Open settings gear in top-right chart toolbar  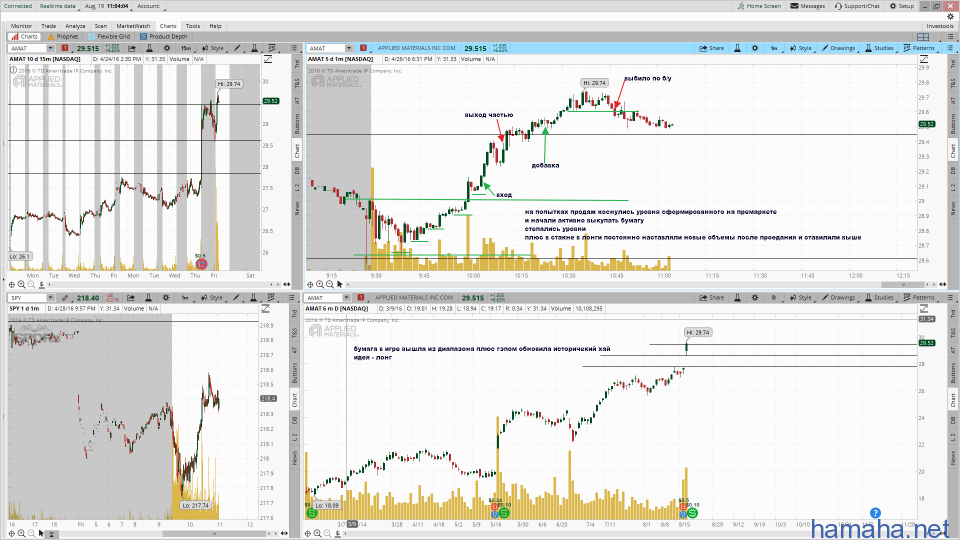pyautogui.click(x=755, y=48)
